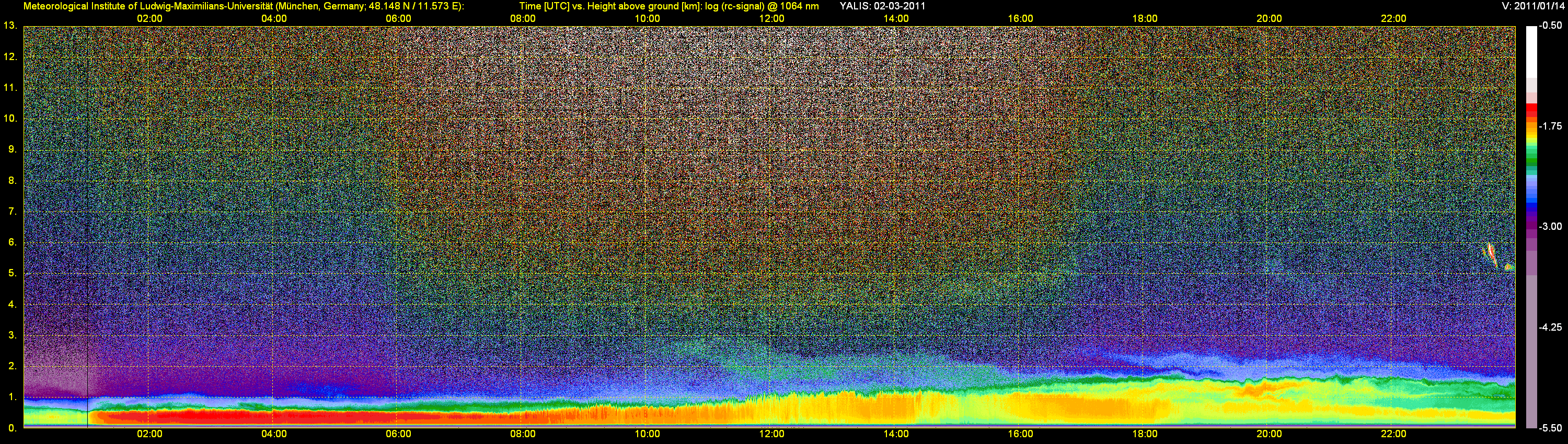
Task: Select the 0. km height axis label
Action: click(11, 428)
